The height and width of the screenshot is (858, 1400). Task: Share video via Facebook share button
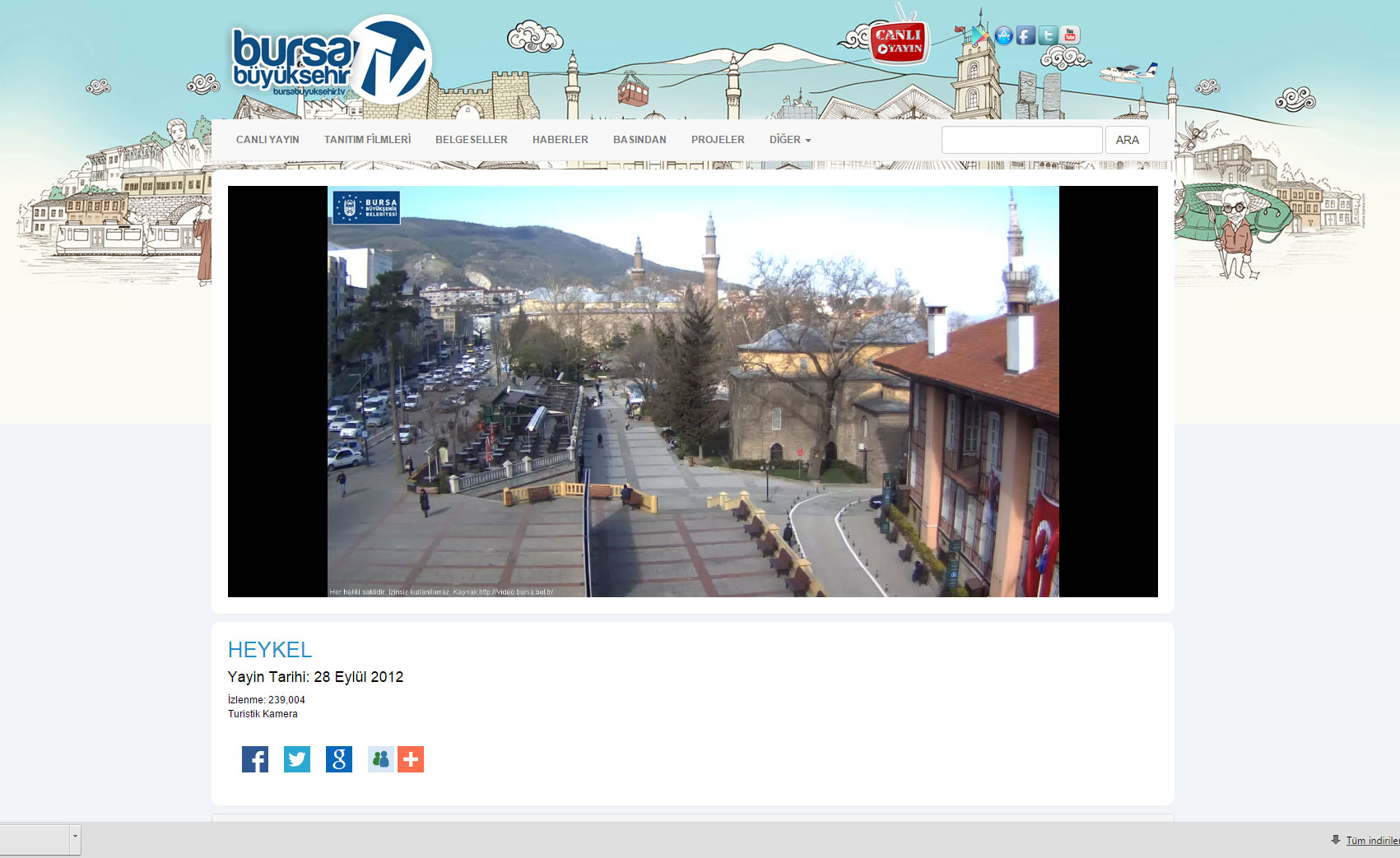pos(255,759)
